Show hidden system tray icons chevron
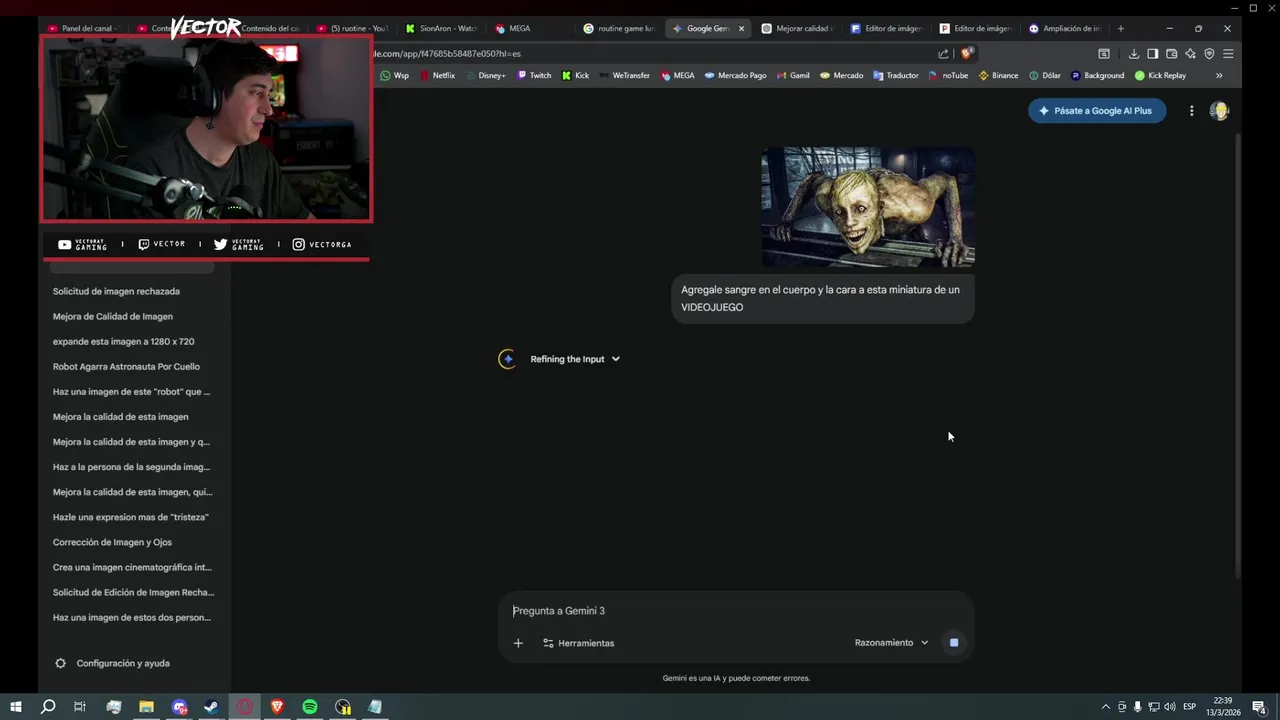 [1105, 707]
